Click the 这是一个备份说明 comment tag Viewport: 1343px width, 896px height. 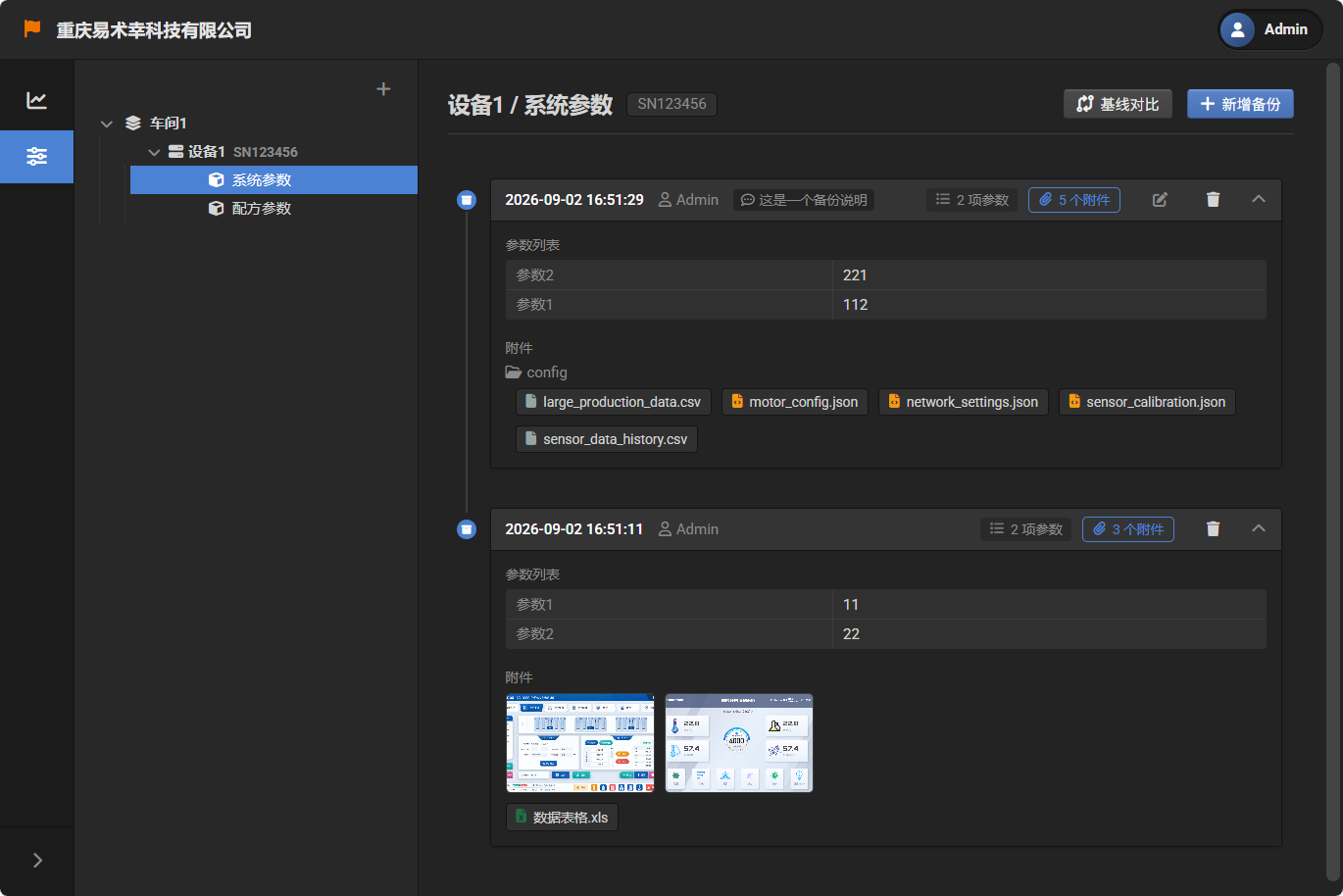[x=804, y=200]
